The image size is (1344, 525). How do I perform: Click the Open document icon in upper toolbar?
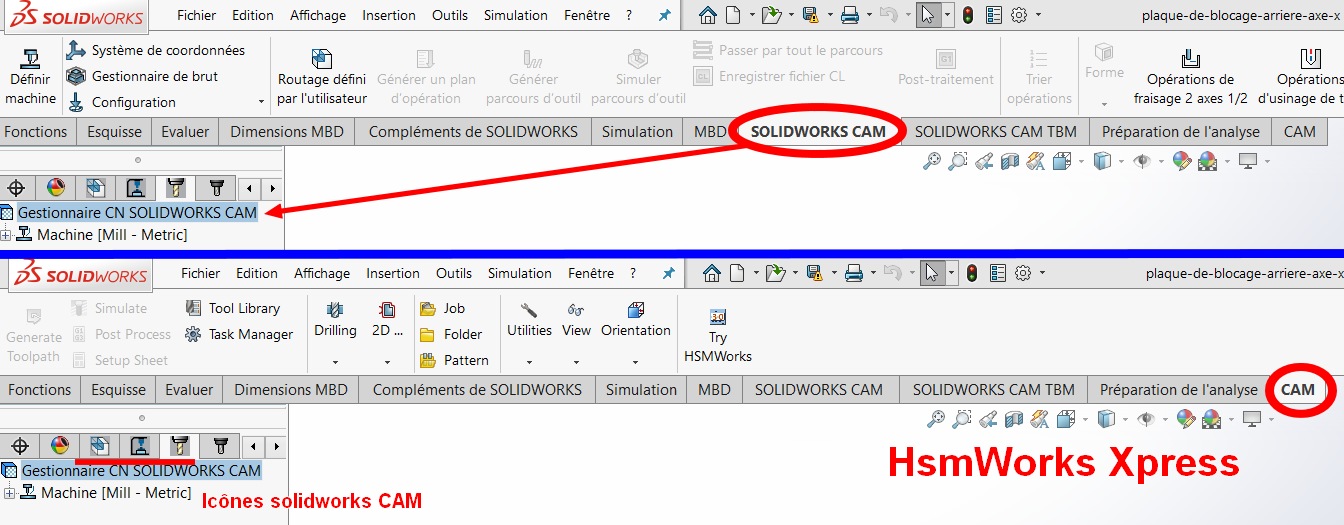pyautogui.click(x=770, y=15)
